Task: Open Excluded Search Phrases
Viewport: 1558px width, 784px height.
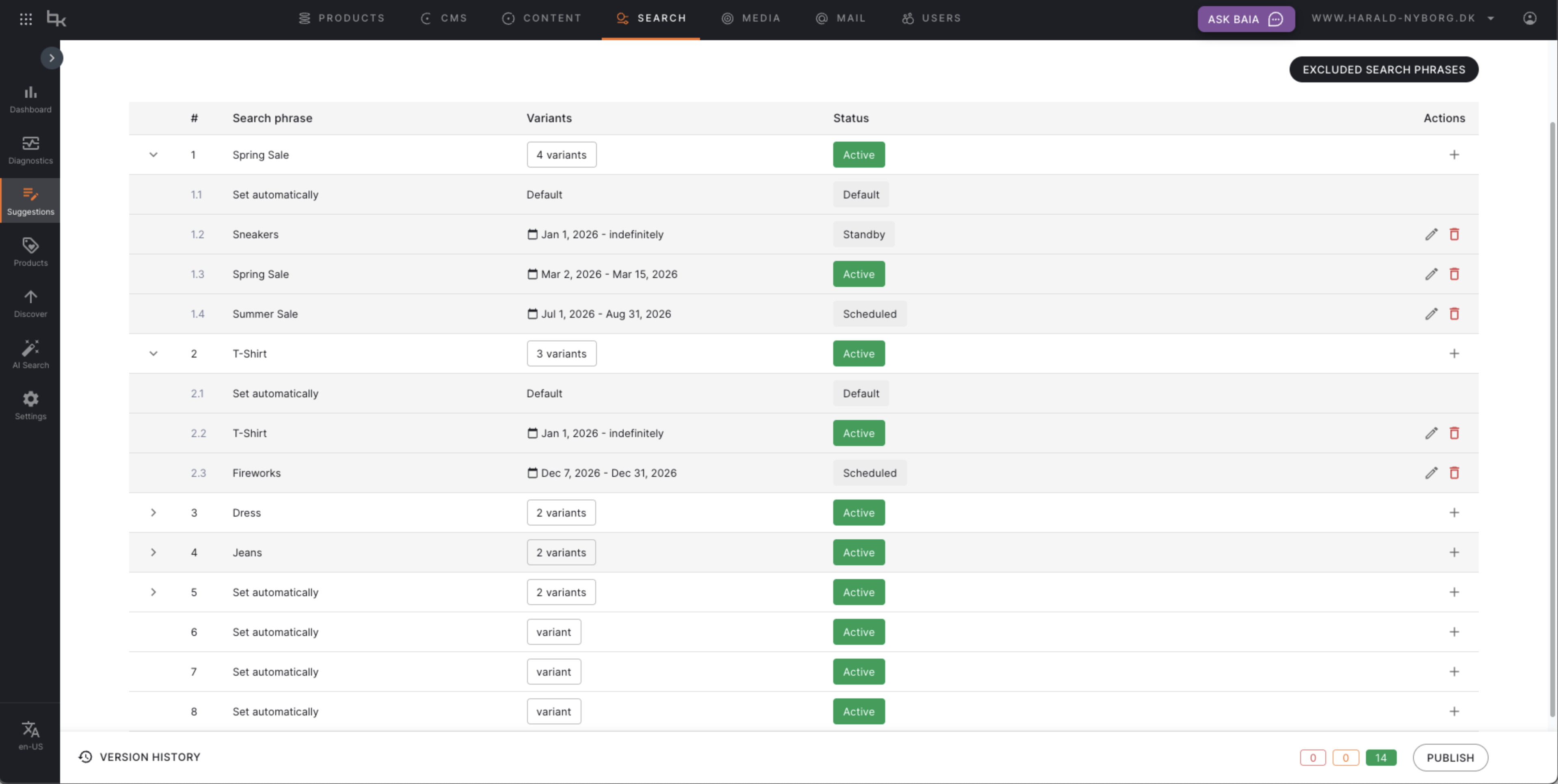Action: 1383,69
